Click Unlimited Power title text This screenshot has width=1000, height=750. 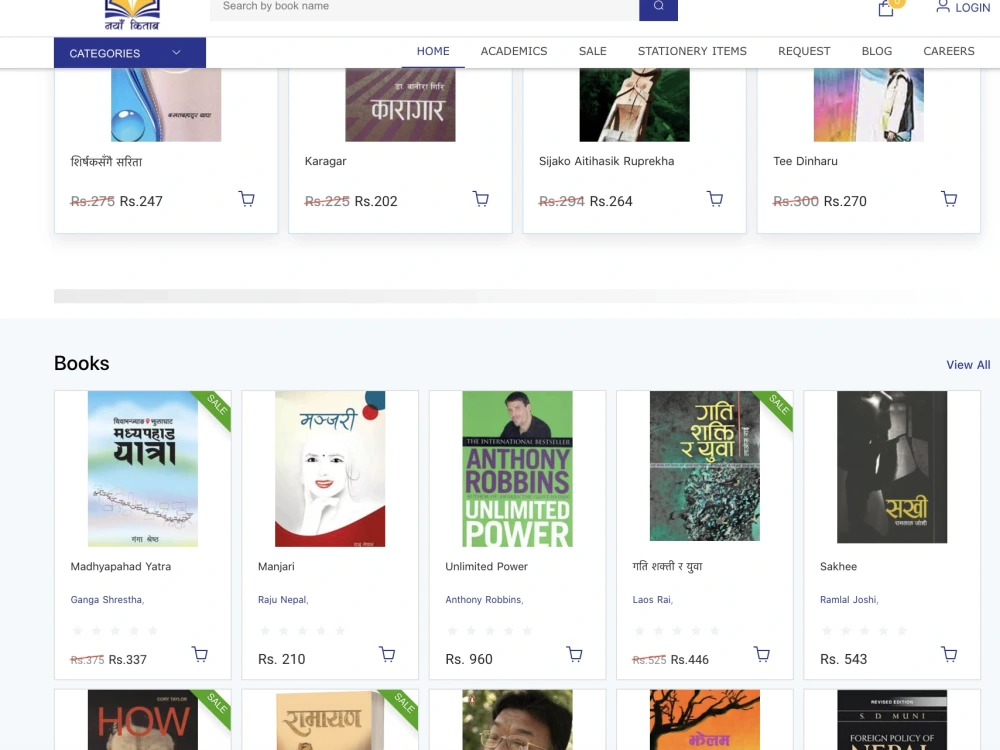[487, 566]
